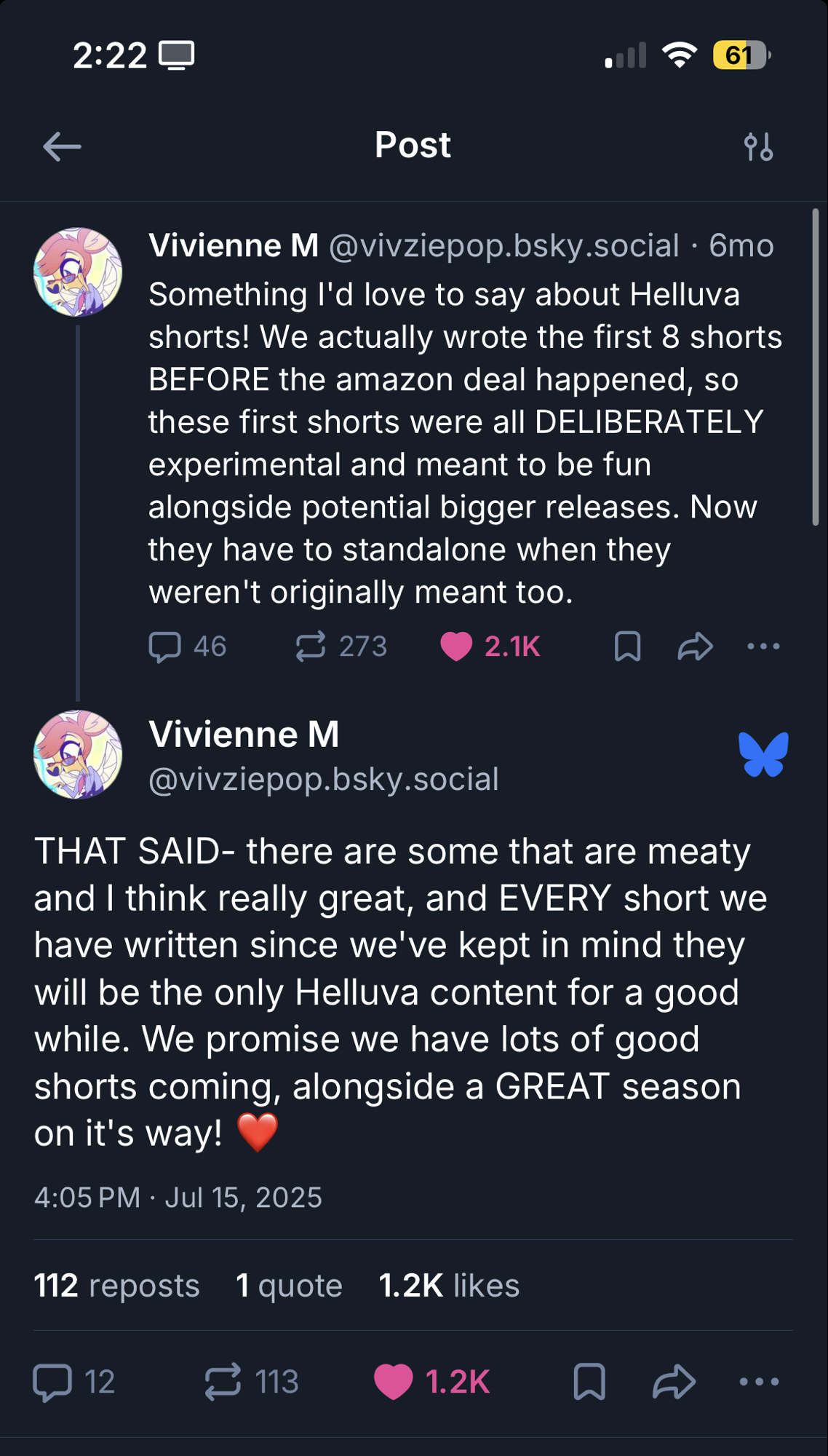828x1456 pixels.
Task: Repost the first post with 273 reposts
Action: pos(311,646)
